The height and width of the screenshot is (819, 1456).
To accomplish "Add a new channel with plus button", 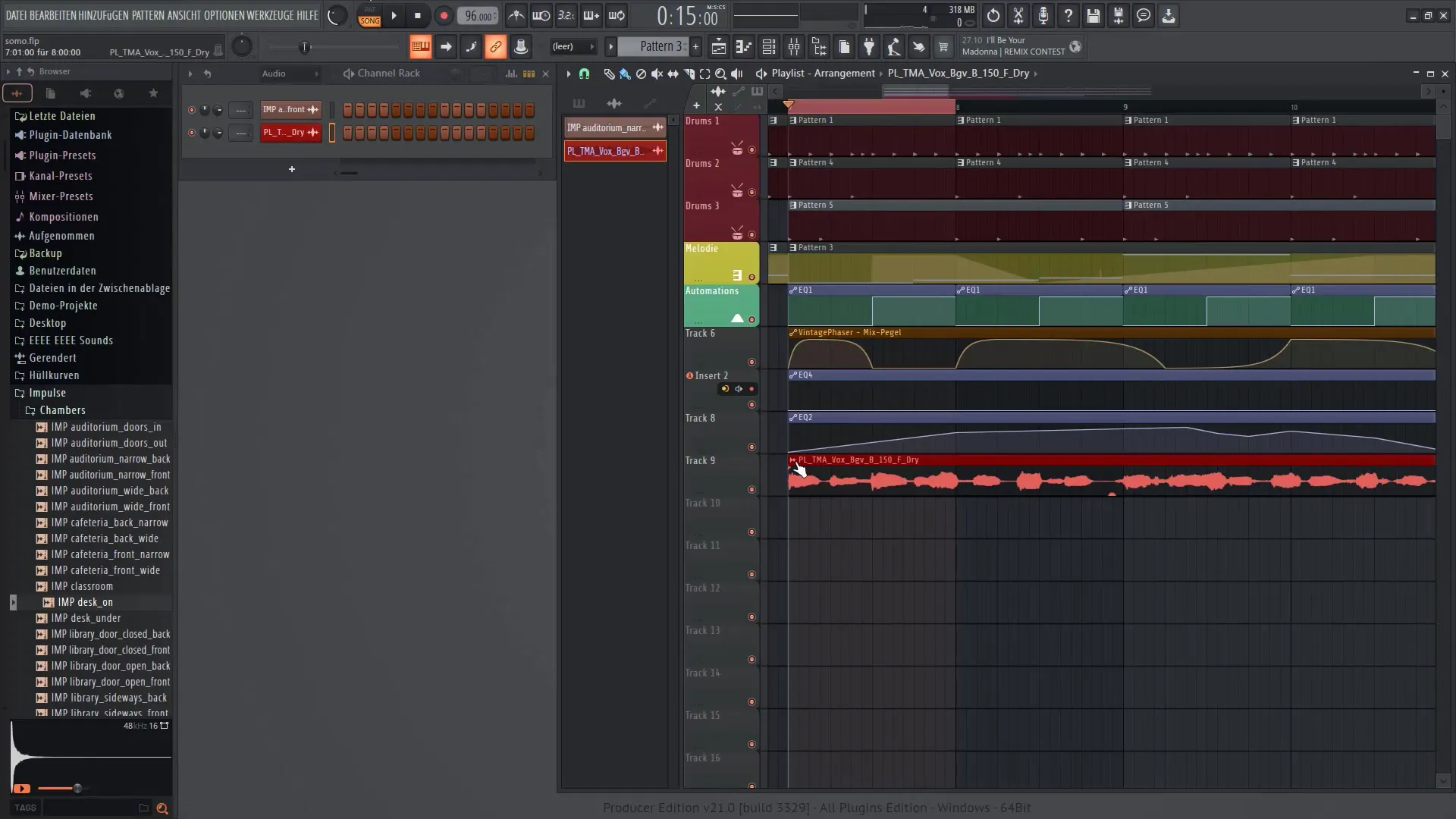I will point(291,169).
